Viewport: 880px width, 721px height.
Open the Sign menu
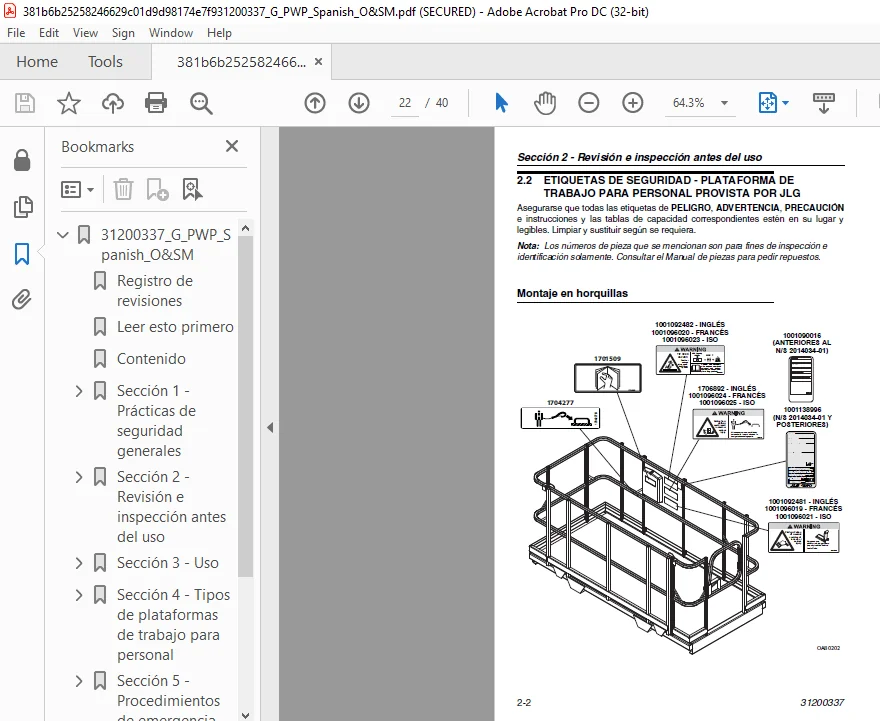123,33
